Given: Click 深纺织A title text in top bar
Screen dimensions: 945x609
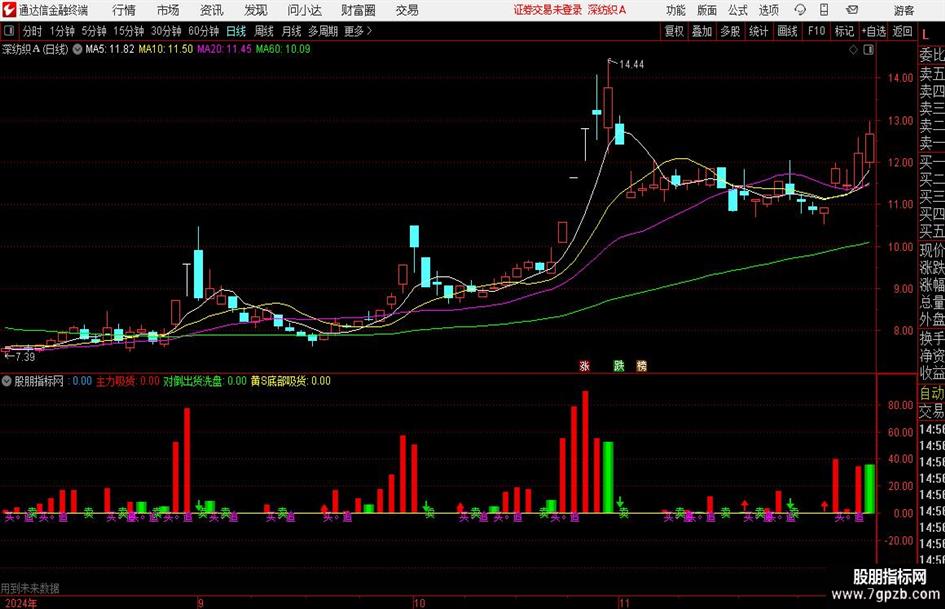Looking at the screenshot, I should point(606,10).
